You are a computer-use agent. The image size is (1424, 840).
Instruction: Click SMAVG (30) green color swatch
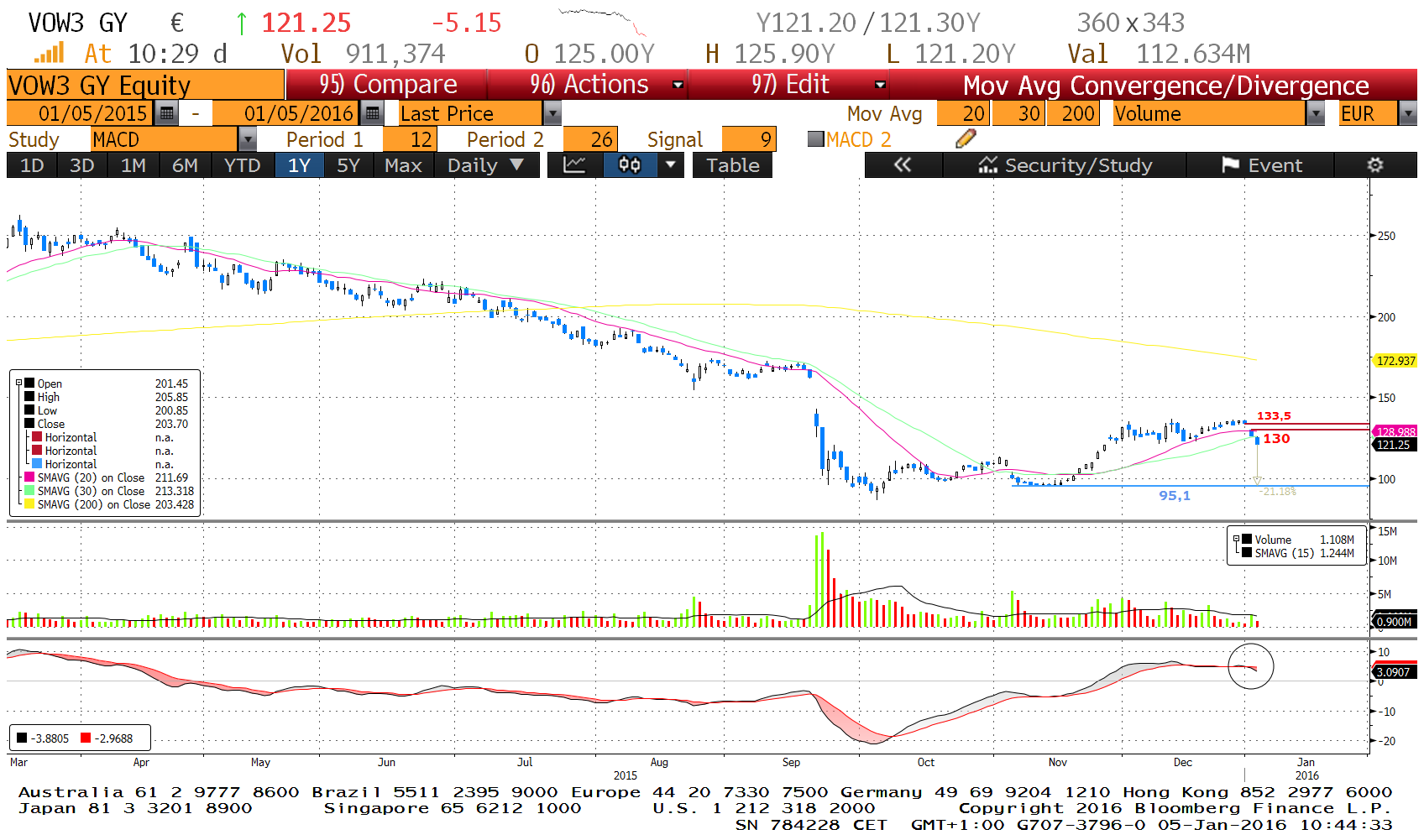point(29,491)
